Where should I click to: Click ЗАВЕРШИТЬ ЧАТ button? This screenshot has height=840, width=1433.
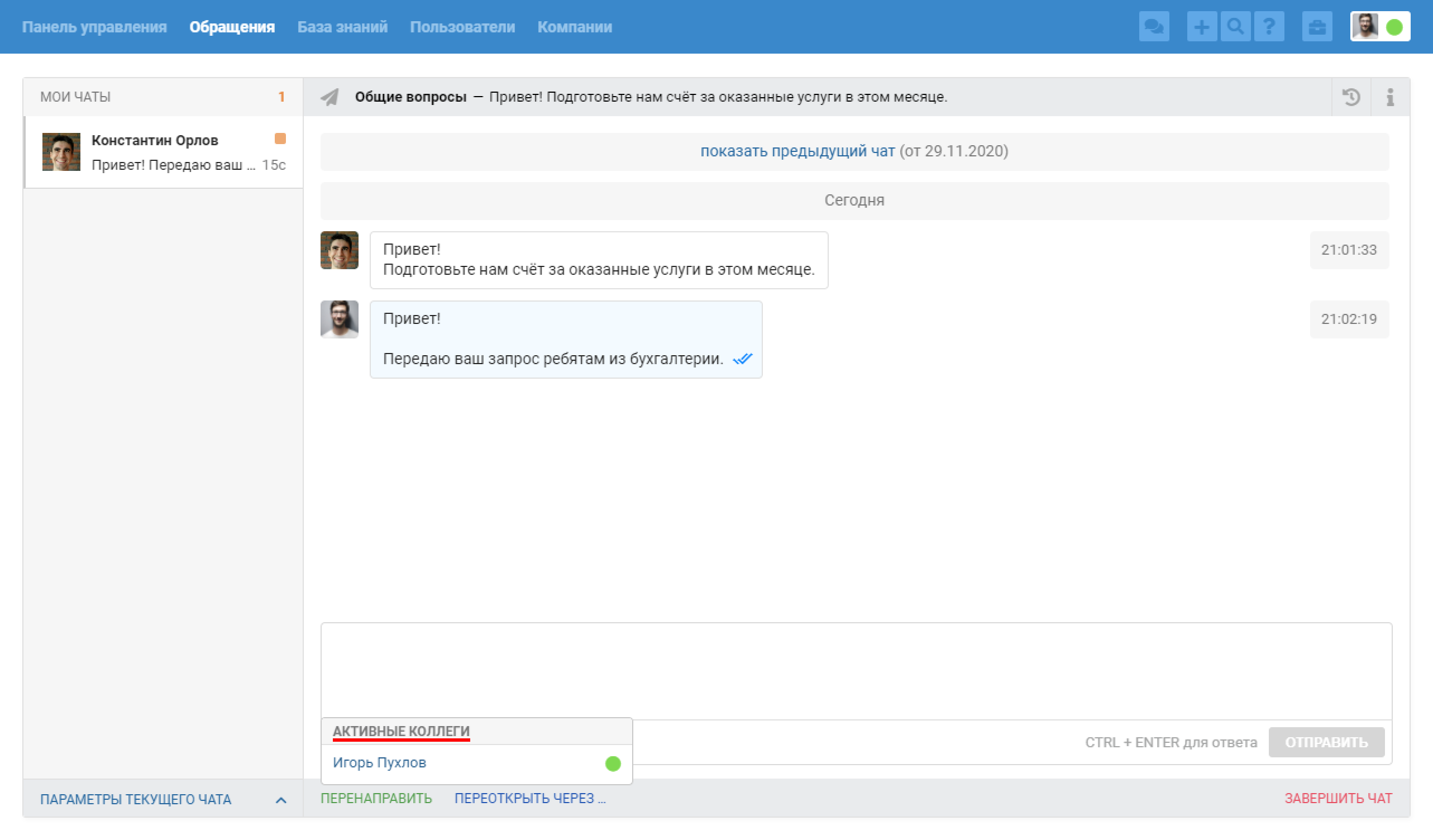coord(1338,799)
